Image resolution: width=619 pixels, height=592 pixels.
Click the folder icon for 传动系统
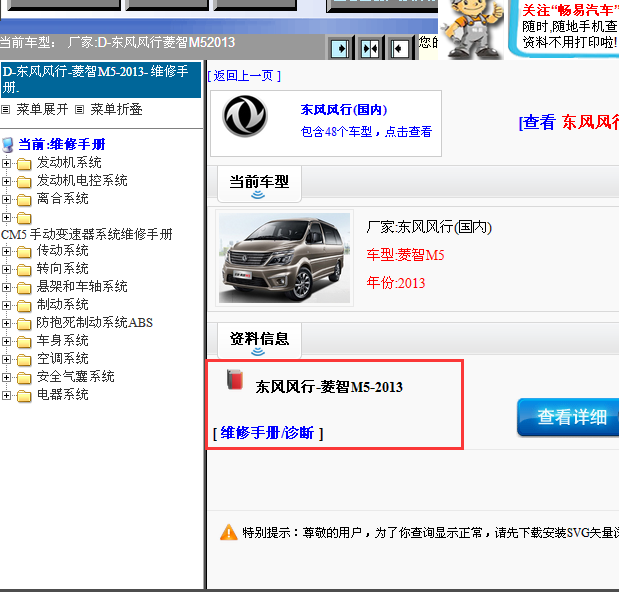click(x=24, y=251)
